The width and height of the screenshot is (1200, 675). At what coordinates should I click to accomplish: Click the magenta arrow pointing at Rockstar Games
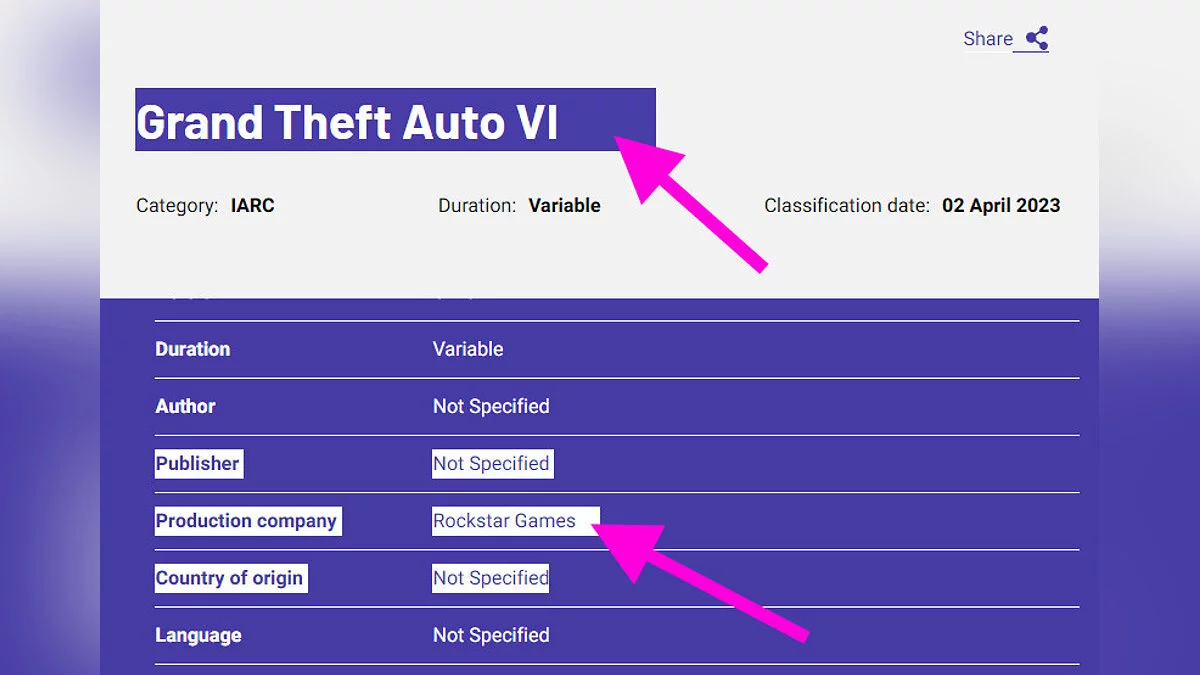pyautogui.click(x=700, y=580)
